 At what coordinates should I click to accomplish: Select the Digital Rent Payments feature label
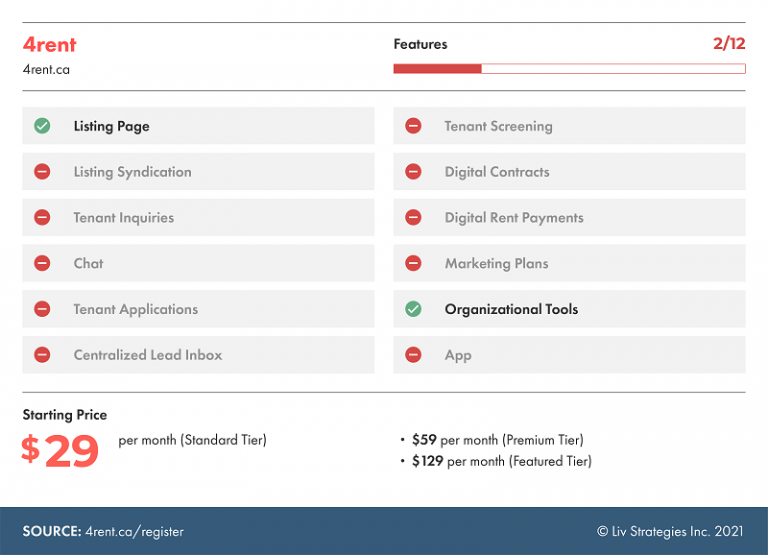(x=514, y=218)
